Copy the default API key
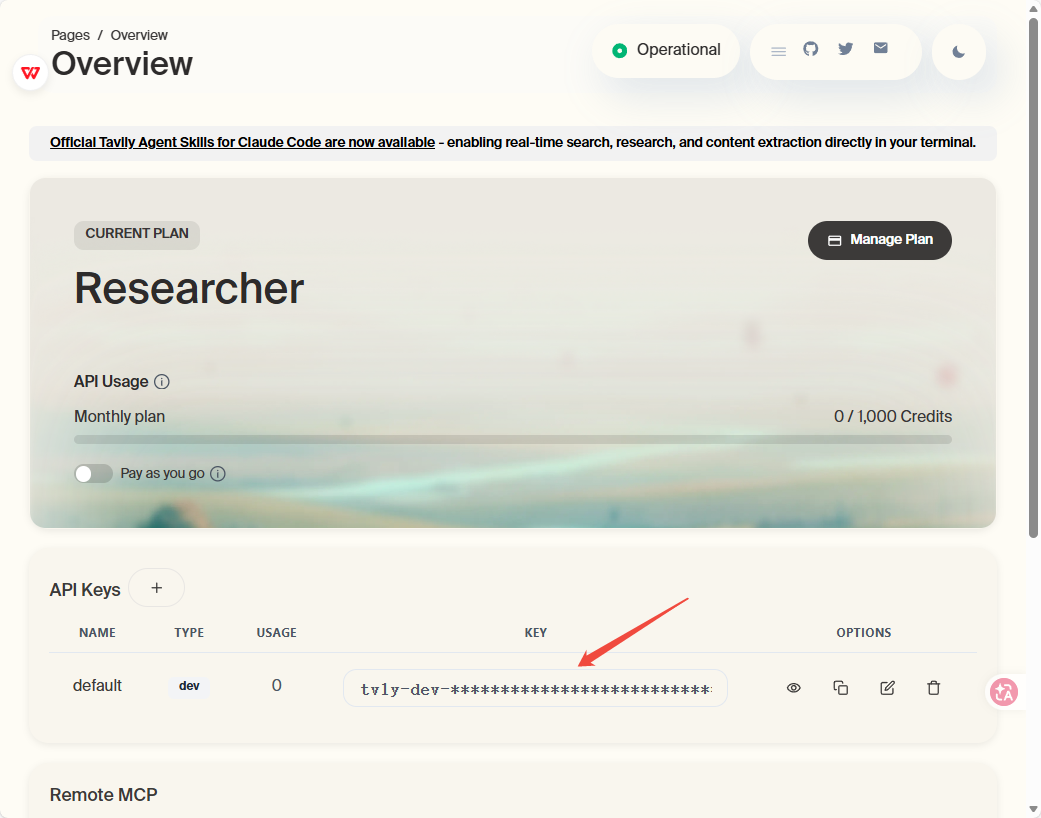The width and height of the screenshot is (1041, 818). tap(841, 688)
